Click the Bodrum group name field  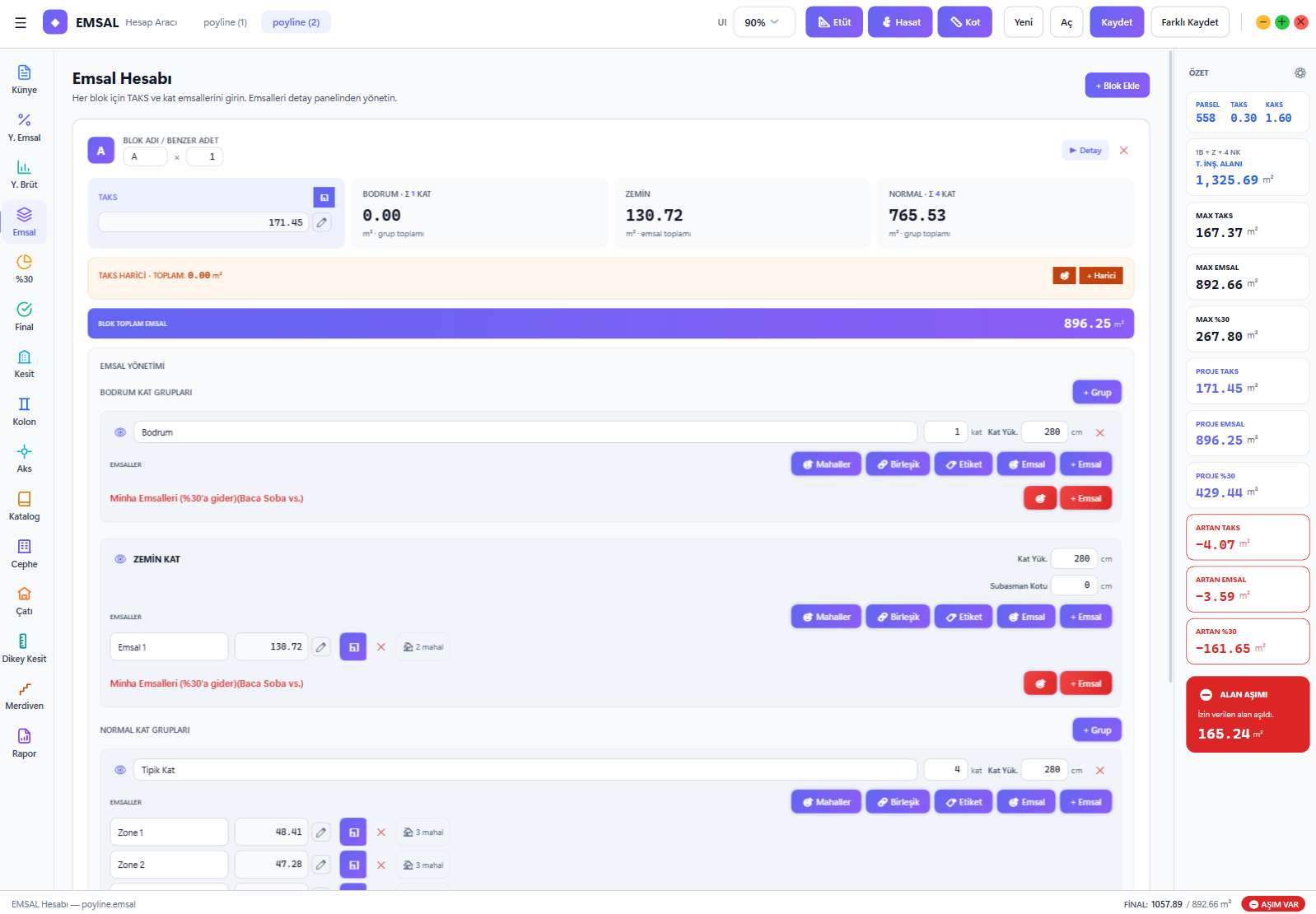(525, 432)
